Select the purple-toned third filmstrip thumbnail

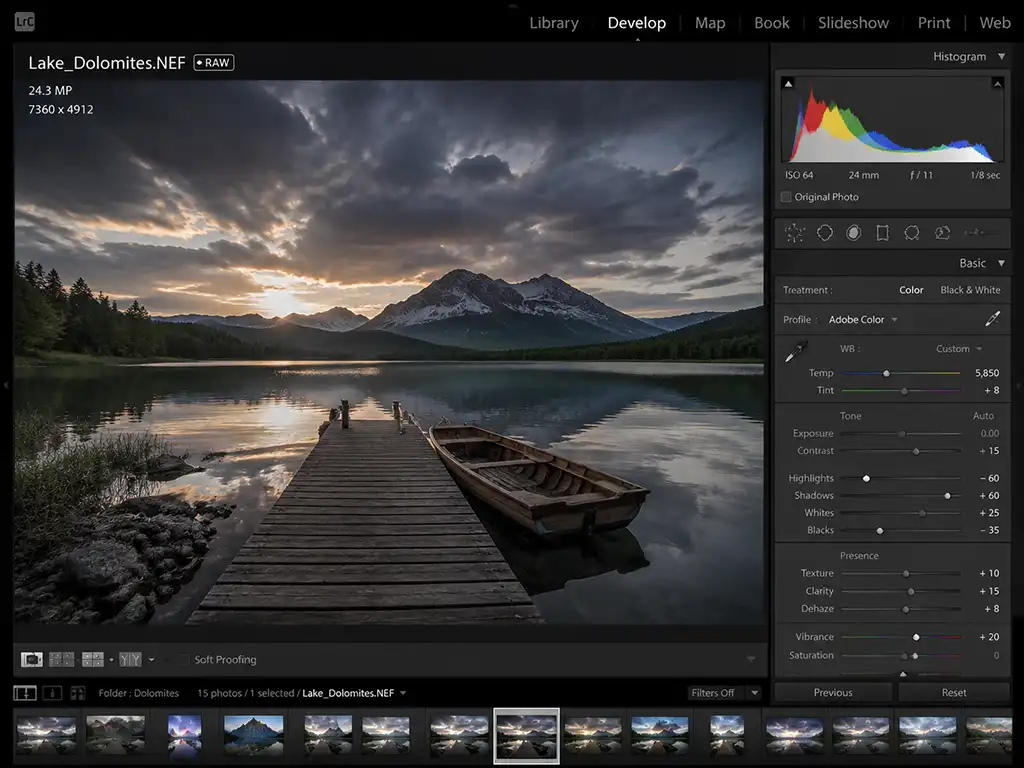click(184, 736)
